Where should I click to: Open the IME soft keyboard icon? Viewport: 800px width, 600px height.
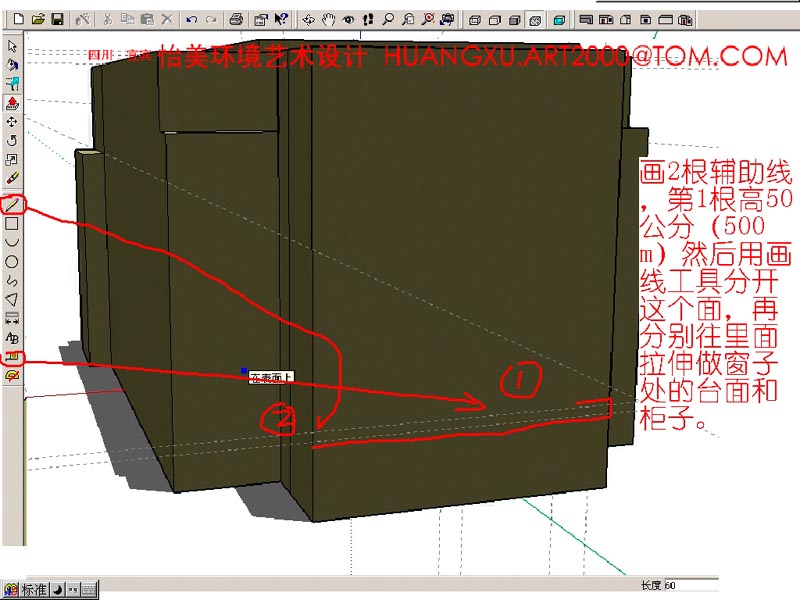click(x=89, y=590)
